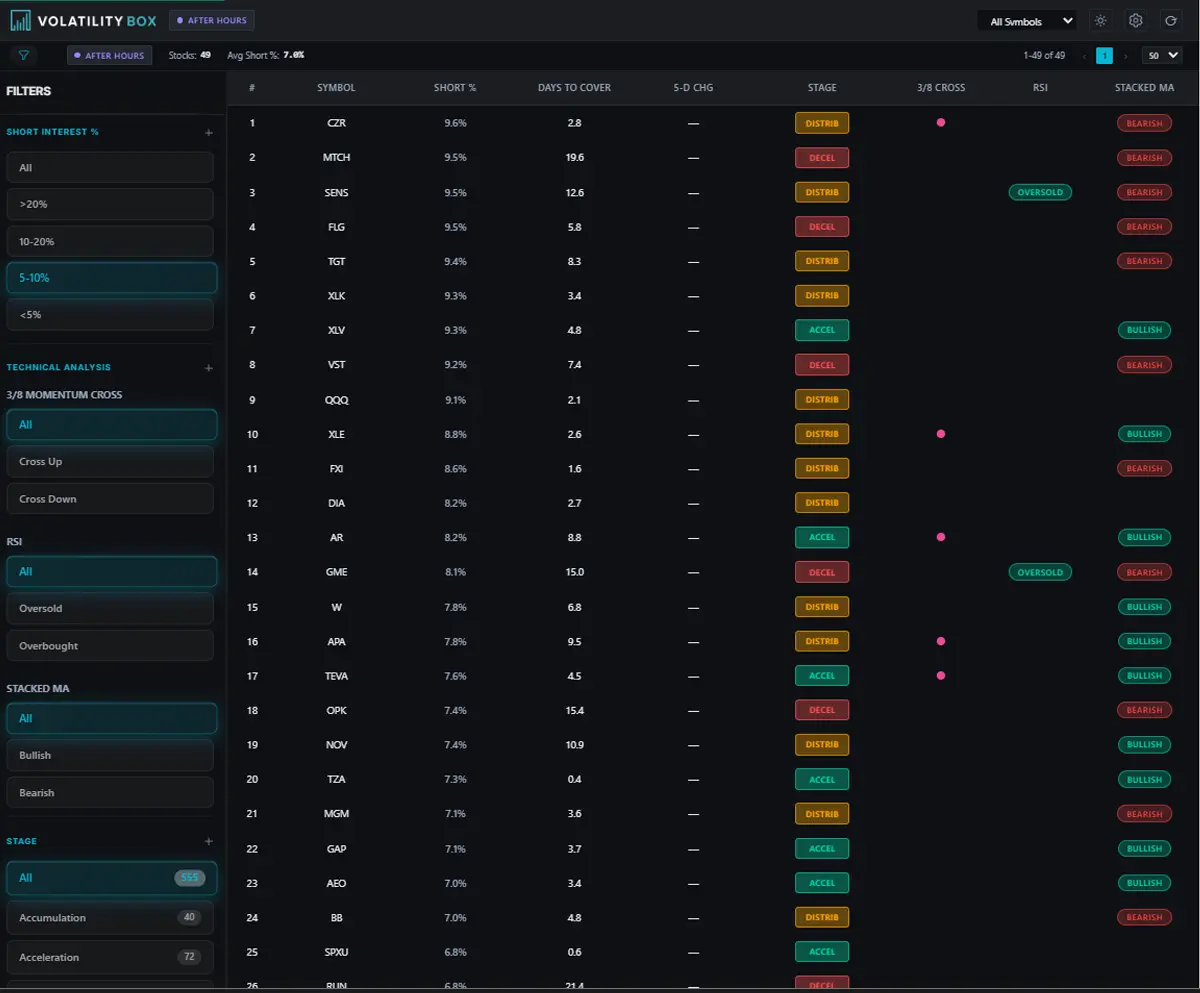This screenshot has width=1200, height=993.
Task: Click the After Hours chip beside Stocks count
Action: [x=110, y=56]
